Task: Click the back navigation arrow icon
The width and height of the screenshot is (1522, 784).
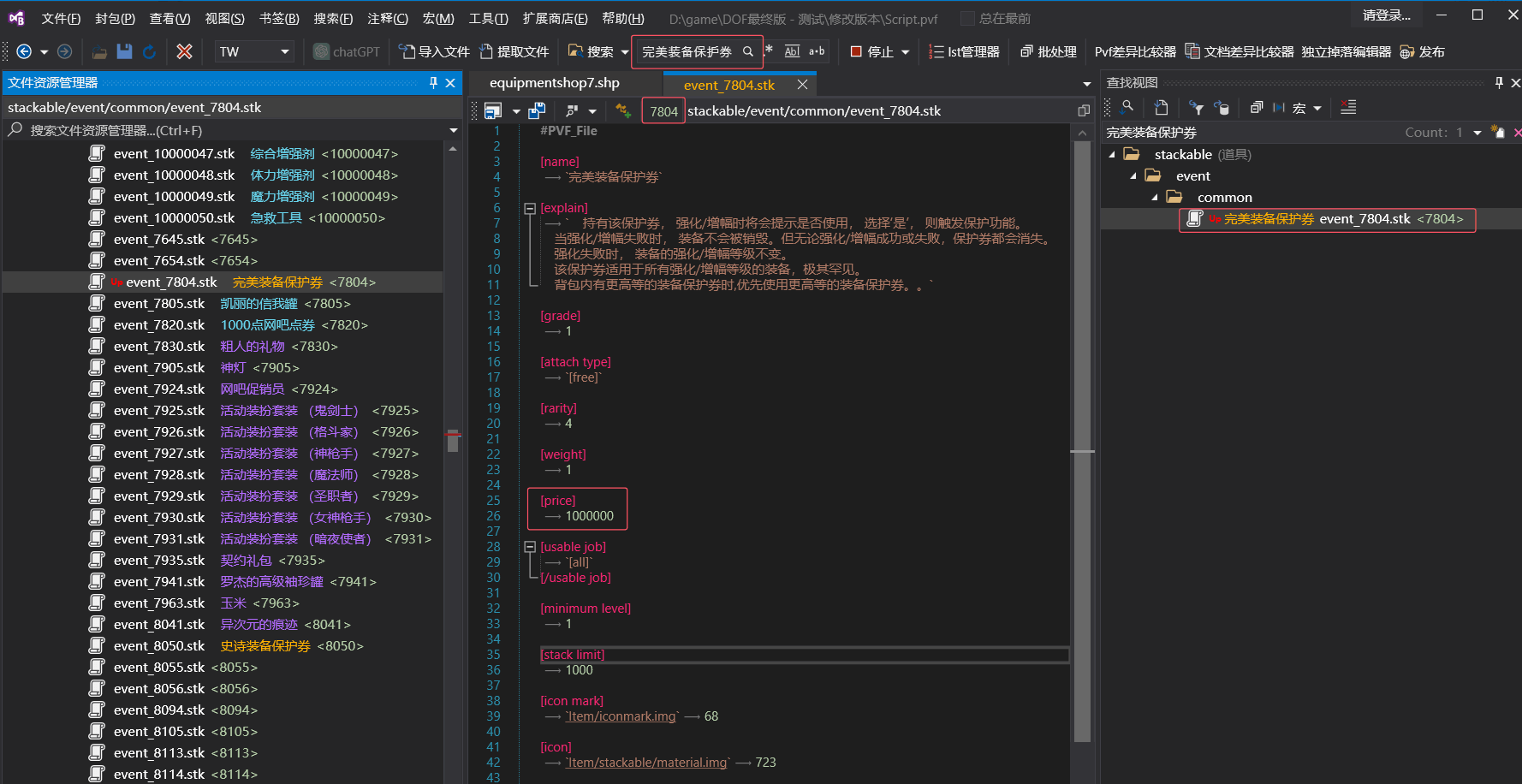Action: 24,51
